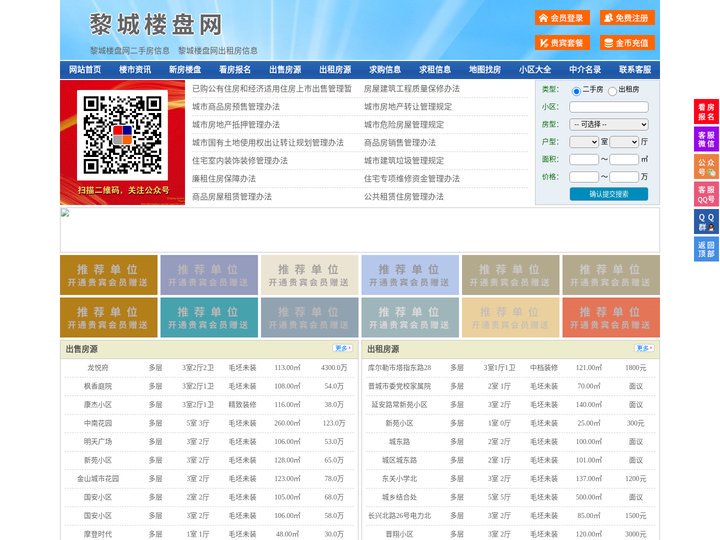Screen dimensions: 720x540
Task: Open 求租信息 nav item
Action: click(x=435, y=70)
